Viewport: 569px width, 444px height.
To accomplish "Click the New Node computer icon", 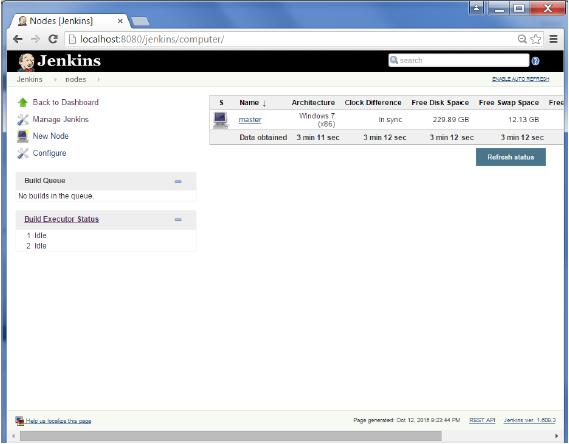I will click(22, 136).
